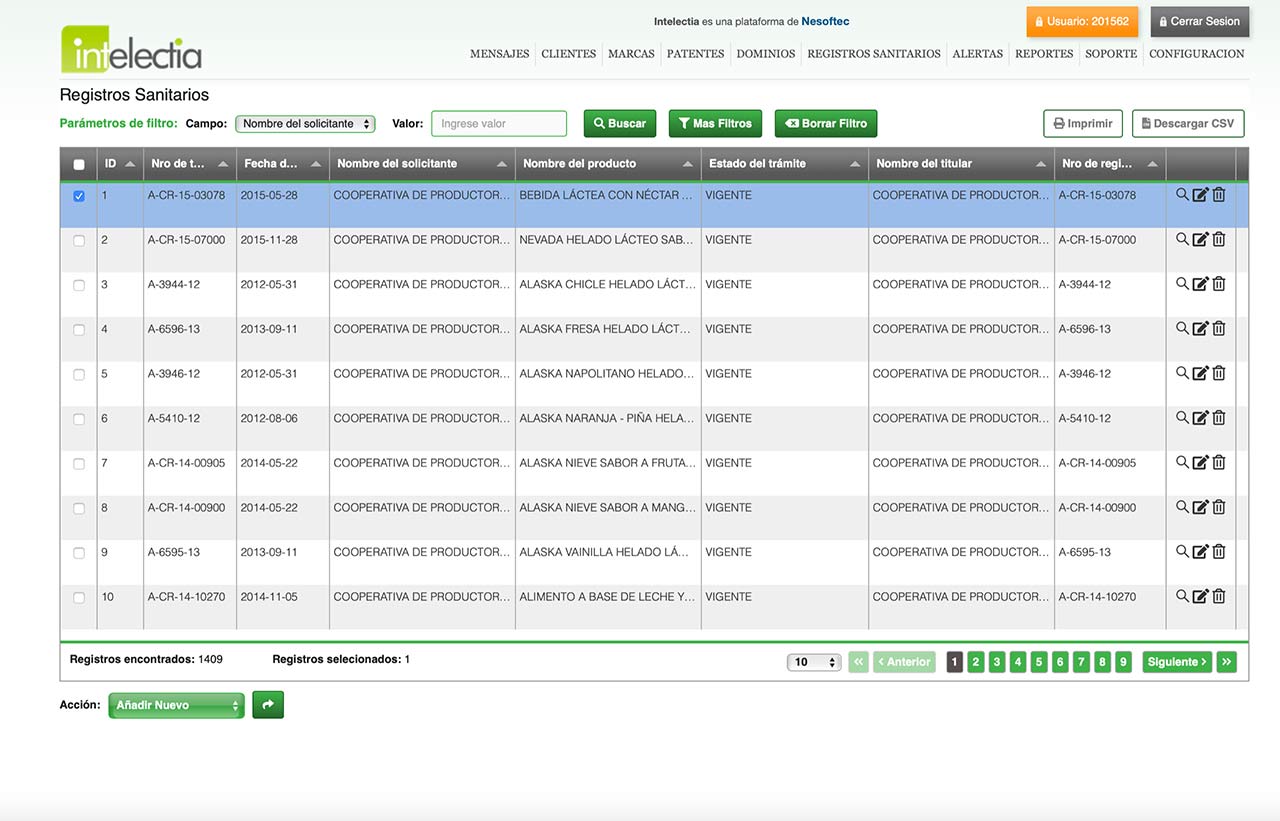Sort by Nombre del producto column arrow
Screen dimensions: 1280x821
point(688,164)
